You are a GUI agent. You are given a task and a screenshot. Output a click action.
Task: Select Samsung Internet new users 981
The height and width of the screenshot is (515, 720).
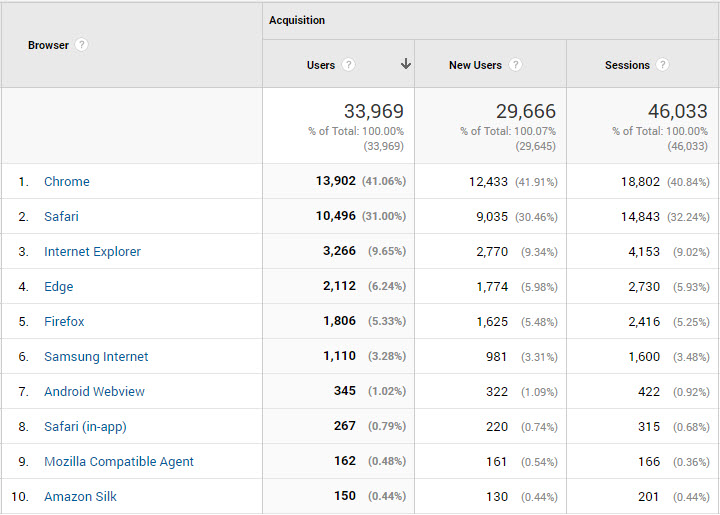pyautogui.click(x=496, y=357)
